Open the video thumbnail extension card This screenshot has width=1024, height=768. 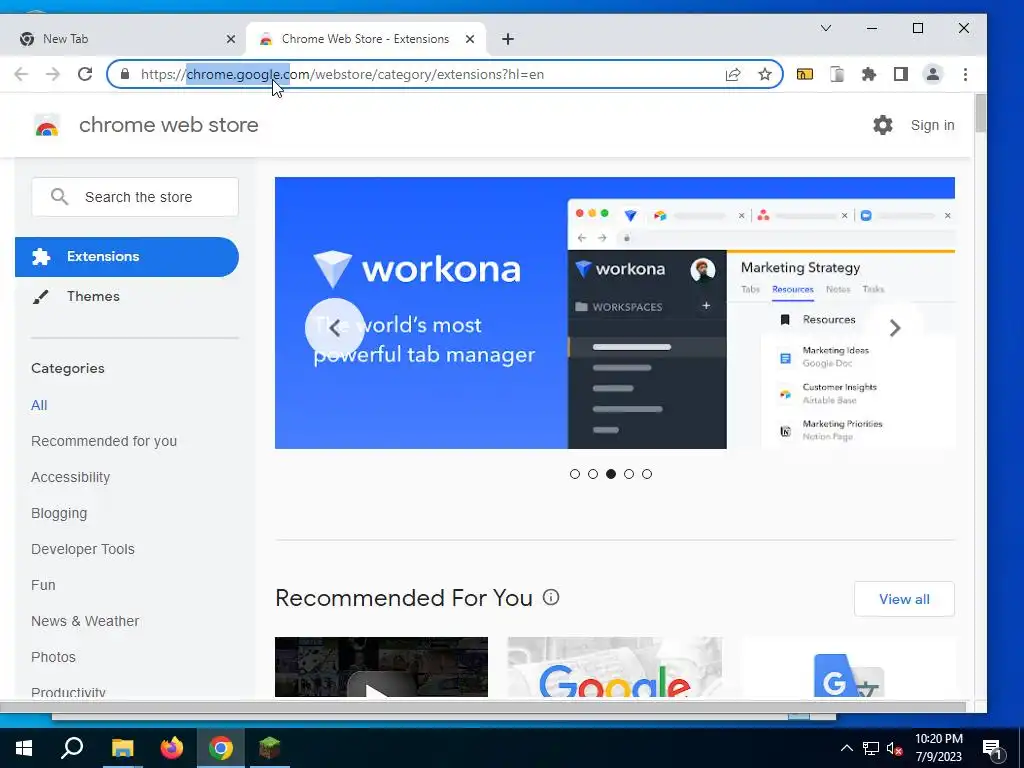tap(381, 667)
